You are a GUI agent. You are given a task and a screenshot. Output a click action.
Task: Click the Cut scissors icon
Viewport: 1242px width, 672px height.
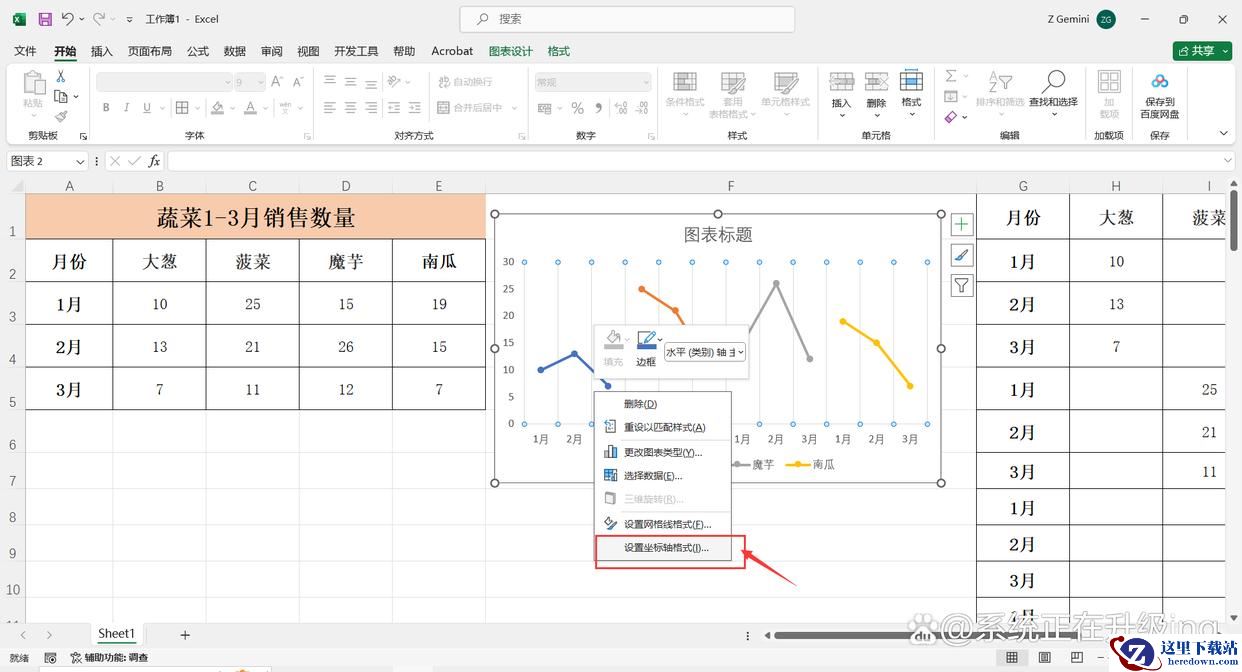pos(61,76)
